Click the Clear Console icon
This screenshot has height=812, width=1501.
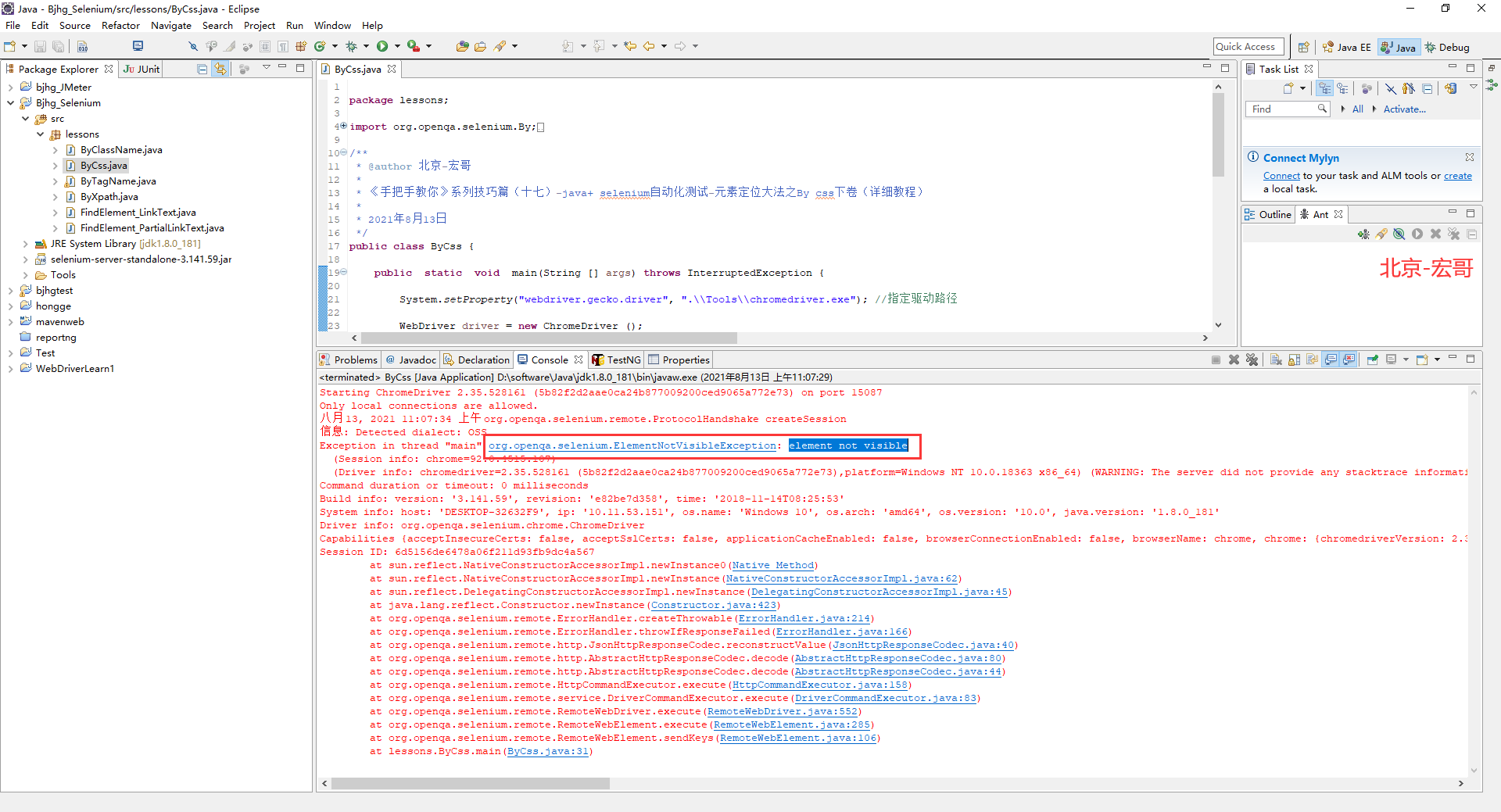1276,359
